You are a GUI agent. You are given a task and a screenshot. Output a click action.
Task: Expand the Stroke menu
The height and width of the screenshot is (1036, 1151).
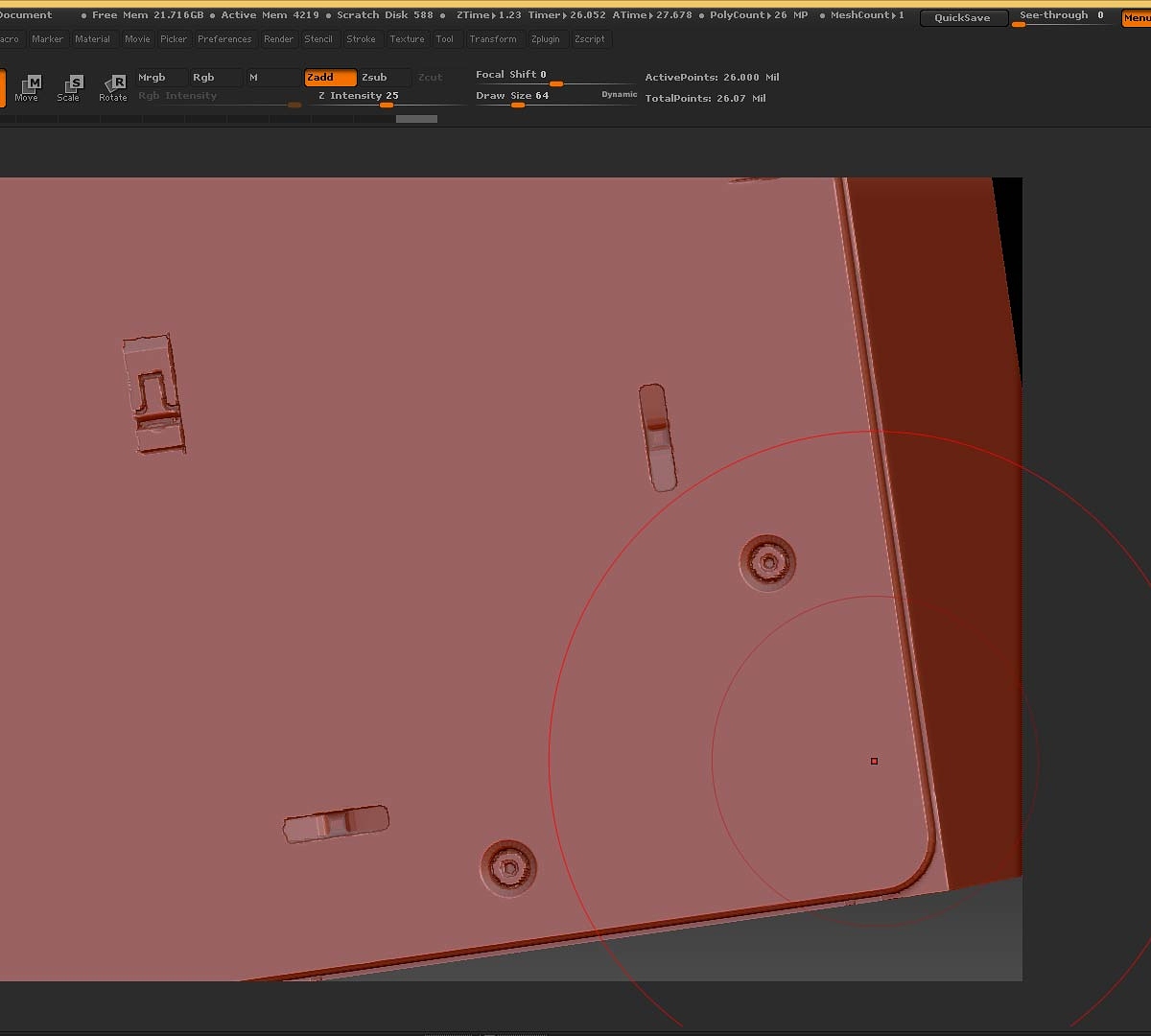tap(361, 39)
